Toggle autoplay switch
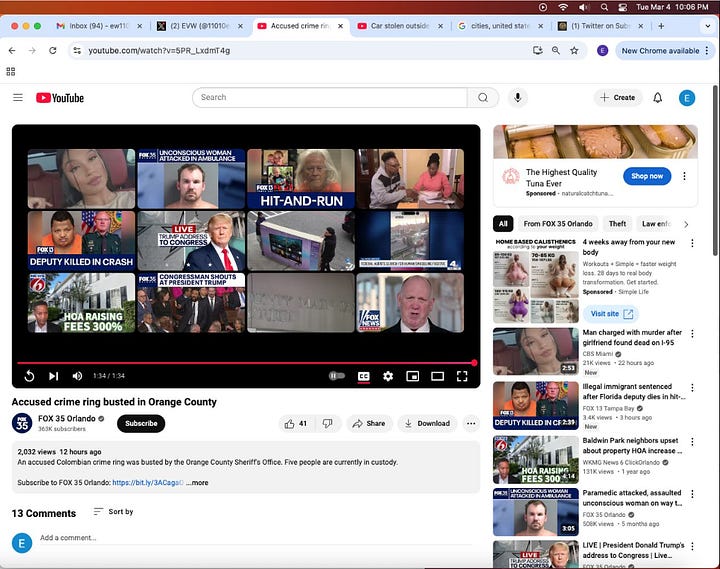 pyautogui.click(x=337, y=376)
